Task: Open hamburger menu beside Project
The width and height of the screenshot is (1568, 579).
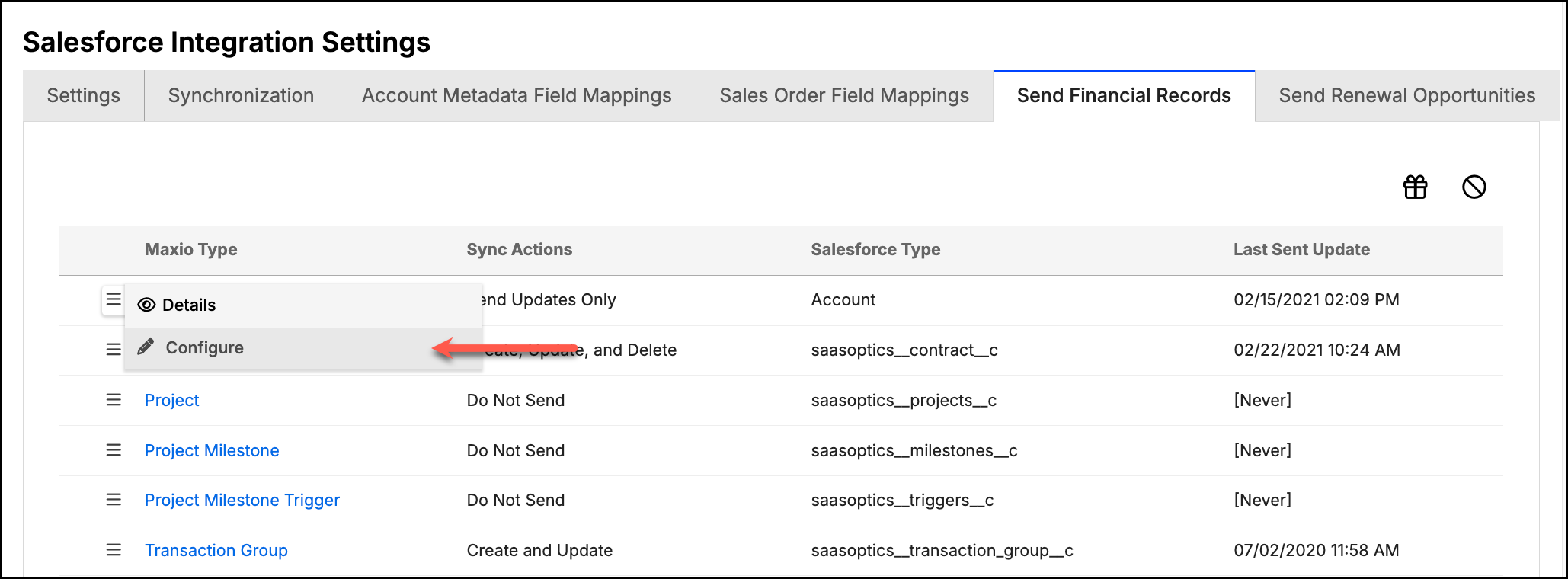Action: (114, 400)
